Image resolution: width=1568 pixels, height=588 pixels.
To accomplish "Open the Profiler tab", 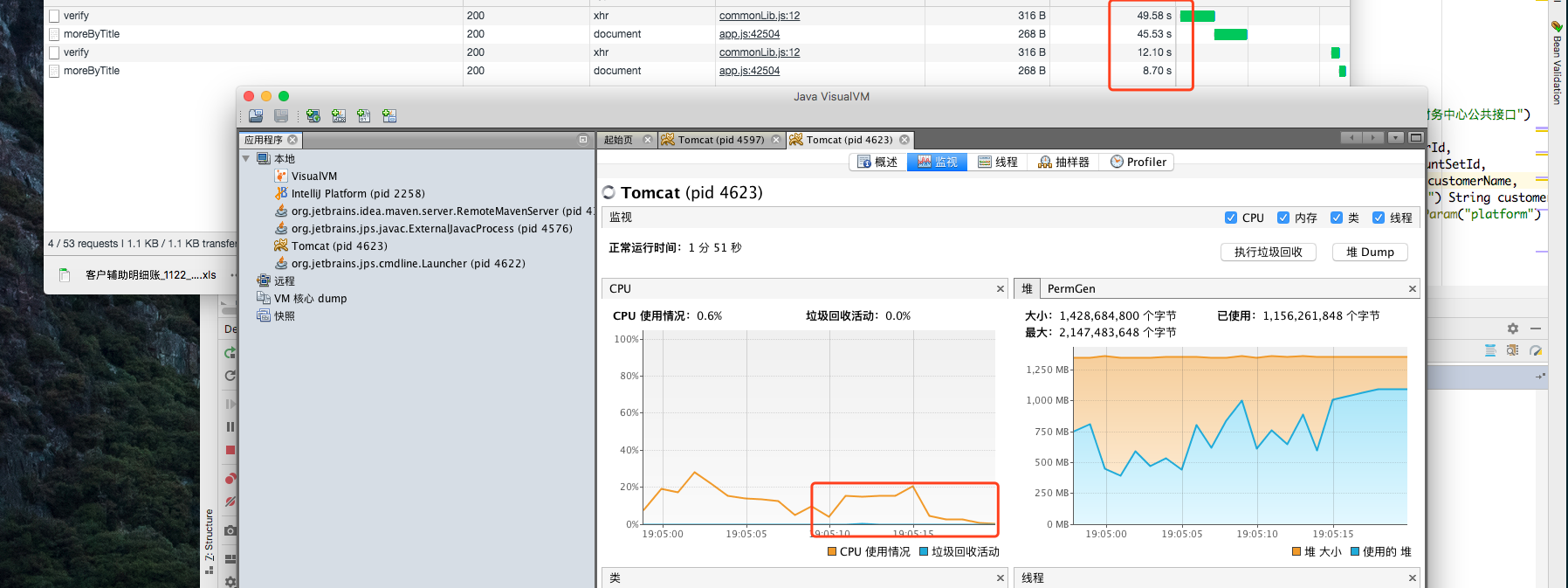I will 1138,162.
